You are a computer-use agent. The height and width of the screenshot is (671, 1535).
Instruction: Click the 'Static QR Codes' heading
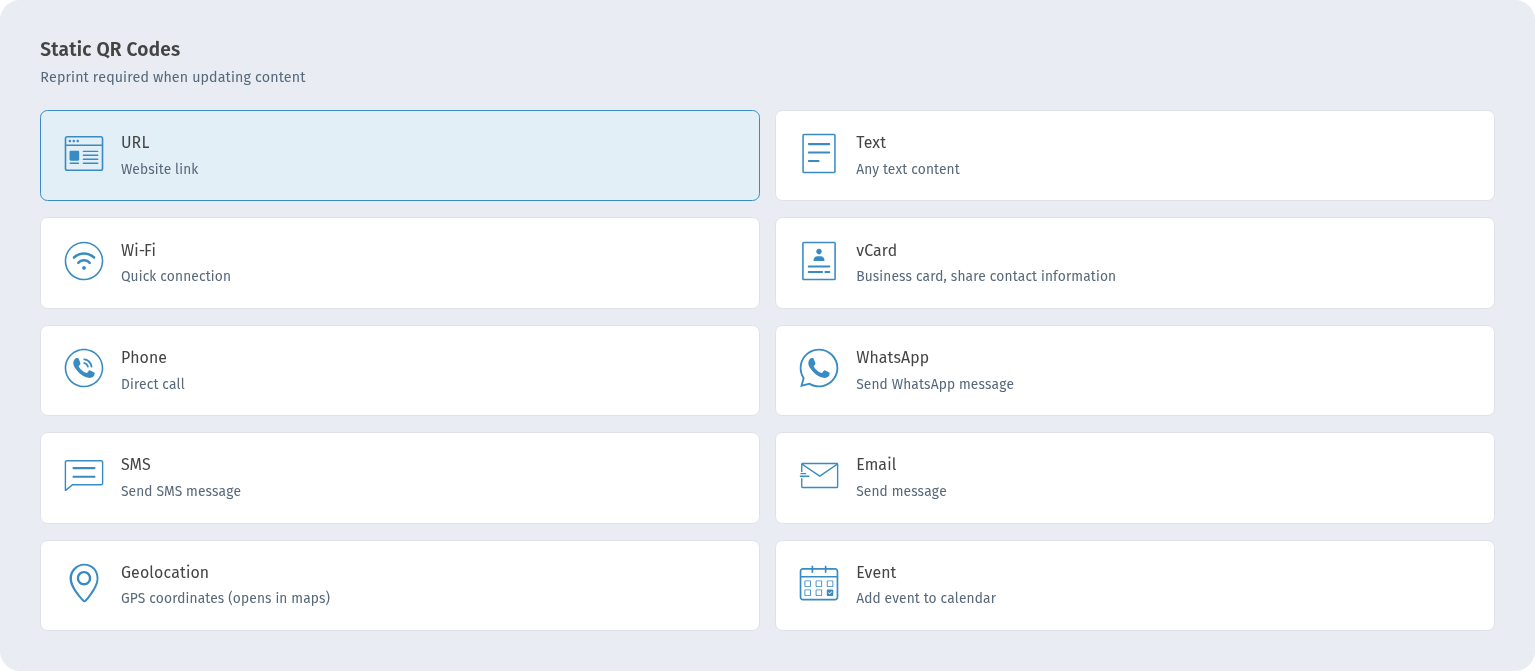[110, 49]
